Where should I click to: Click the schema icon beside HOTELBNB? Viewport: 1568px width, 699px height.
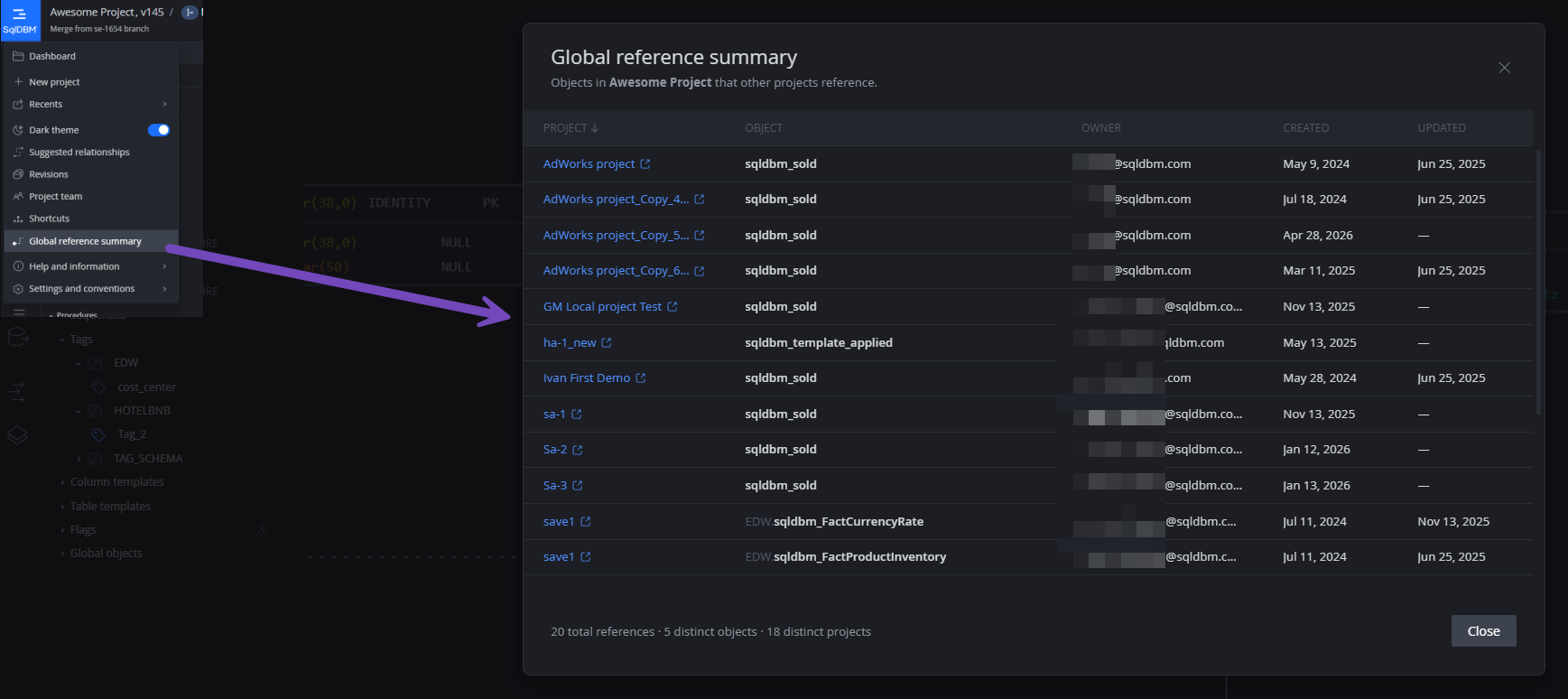point(94,411)
